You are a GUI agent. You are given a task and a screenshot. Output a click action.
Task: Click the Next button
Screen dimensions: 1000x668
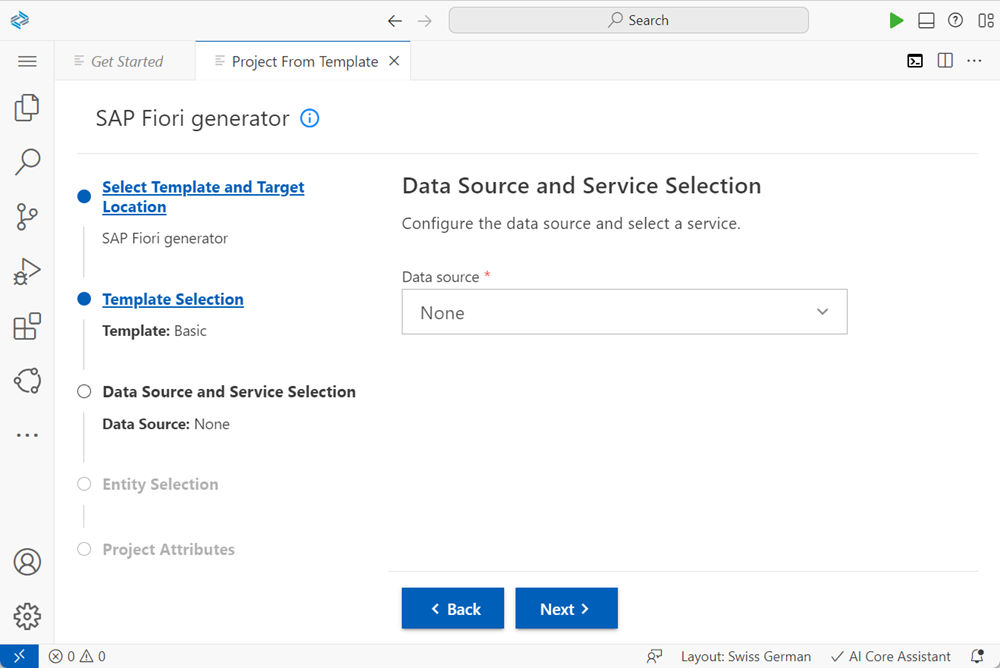pyautogui.click(x=566, y=609)
